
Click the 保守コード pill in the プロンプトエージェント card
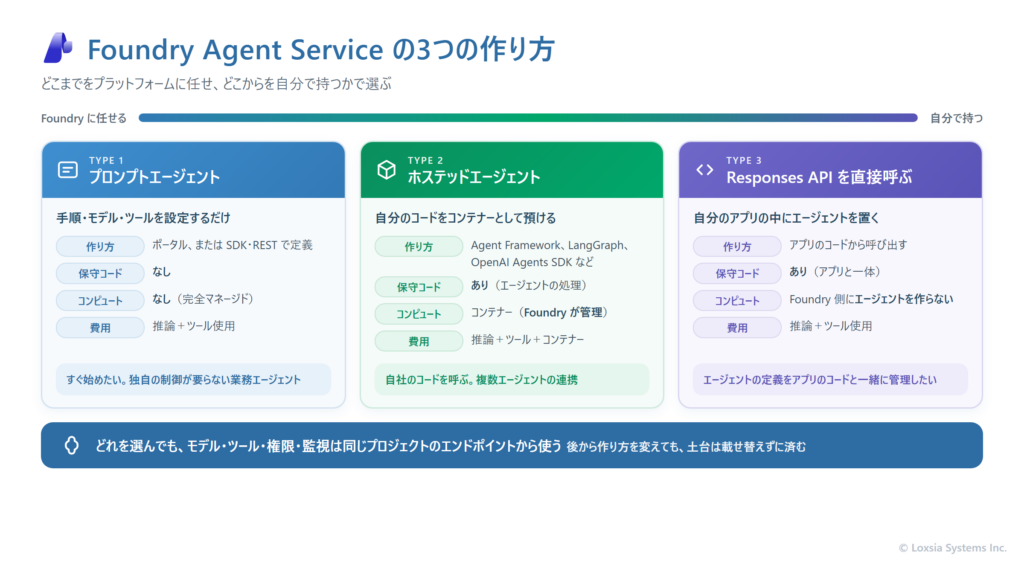tap(100, 273)
